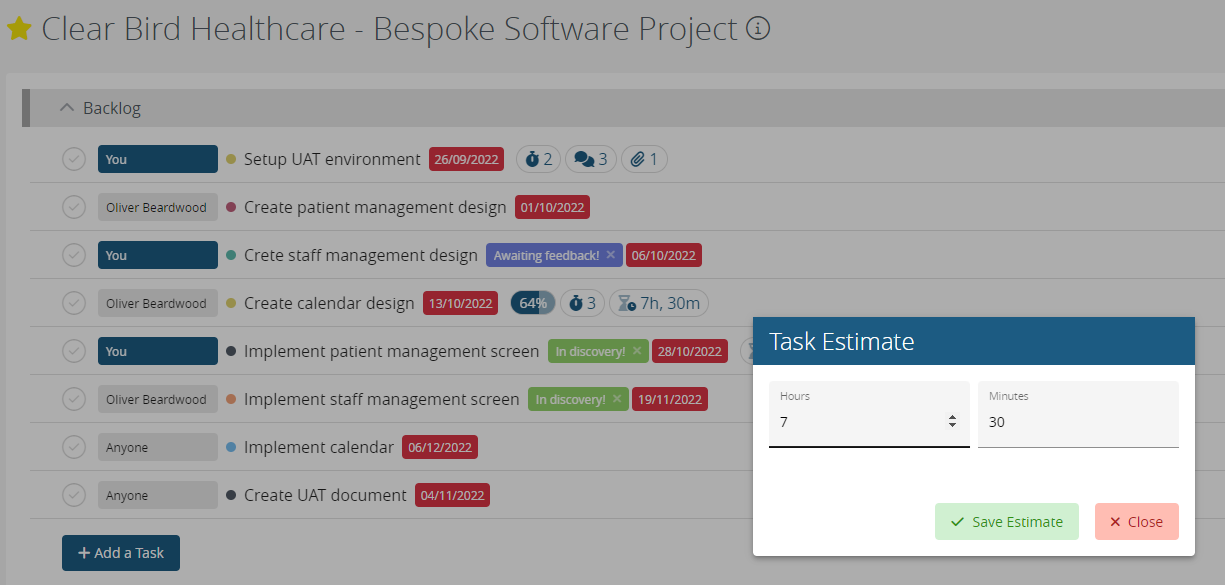1225x585 pixels.
Task: Click the Save Estimate button
Action: point(1006,521)
